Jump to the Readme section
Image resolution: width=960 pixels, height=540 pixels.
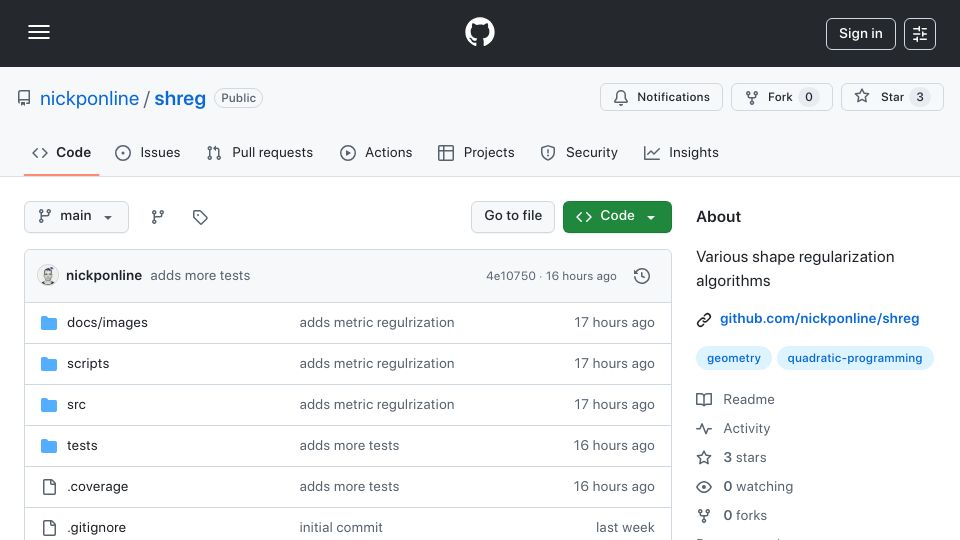click(749, 400)
